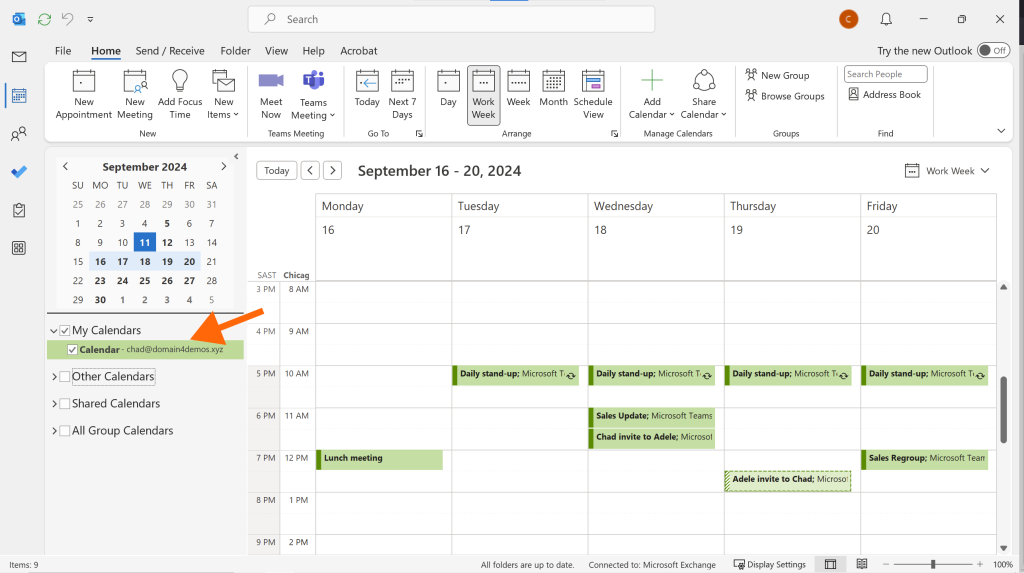This screenshot has width=1024, height=573.
Task: Select the Month view icon
Action: [x=553, y=82]
